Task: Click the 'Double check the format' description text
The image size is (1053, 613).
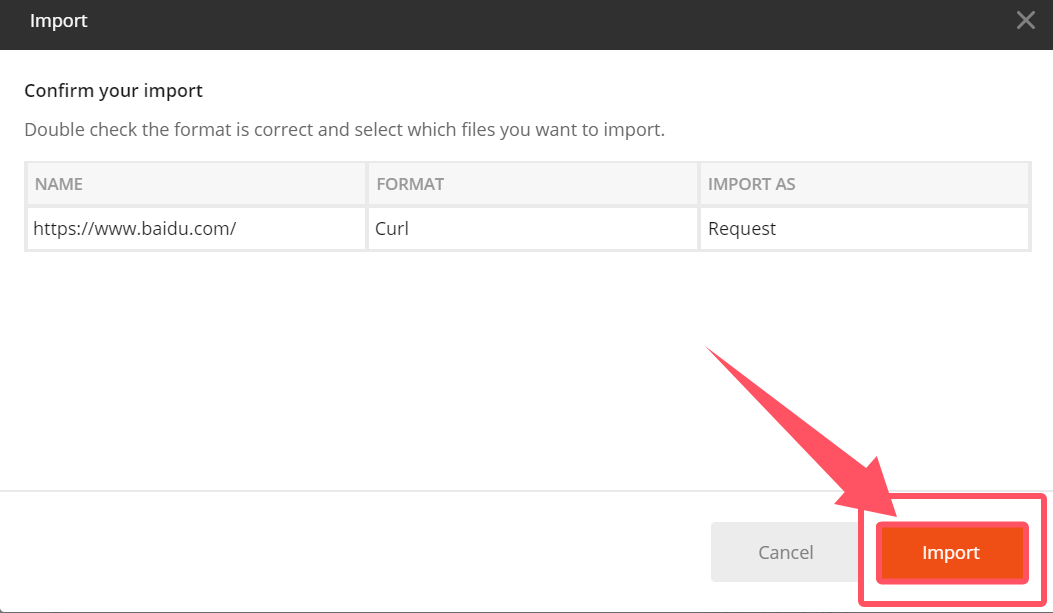Action: 344,130
